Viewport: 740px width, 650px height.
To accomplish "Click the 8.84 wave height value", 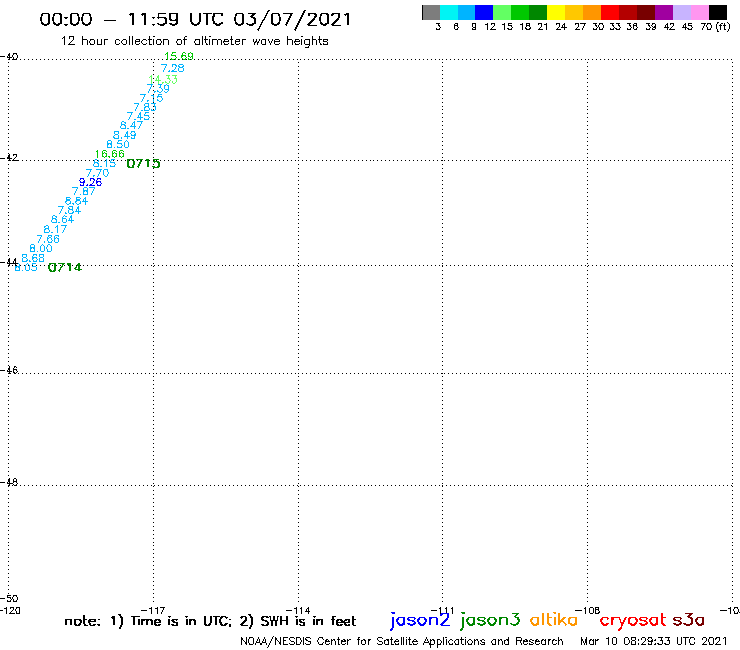I will pyautogui.click(x=76, y=201).
